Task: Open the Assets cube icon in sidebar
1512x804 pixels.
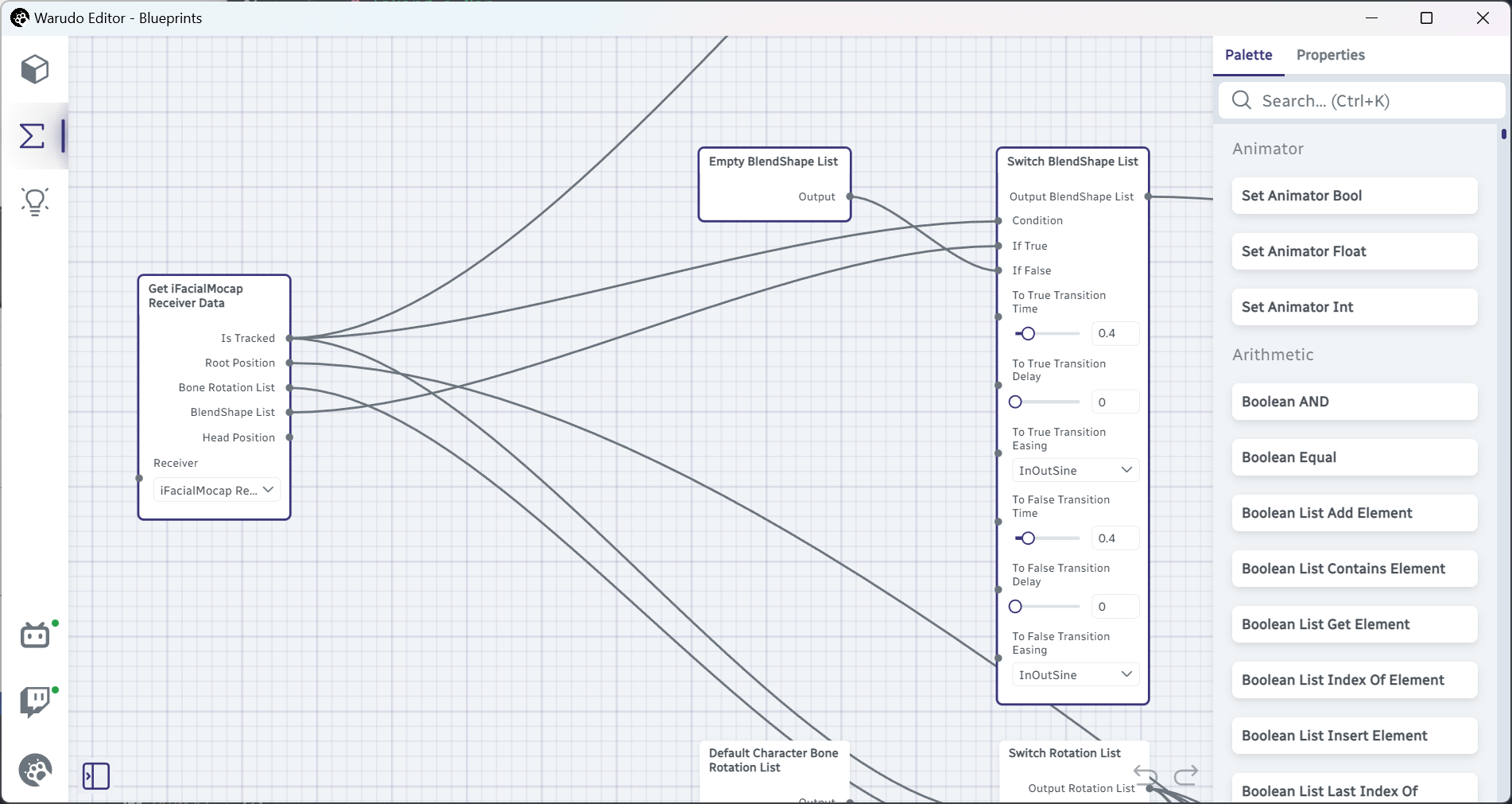Action: point(35,69)
